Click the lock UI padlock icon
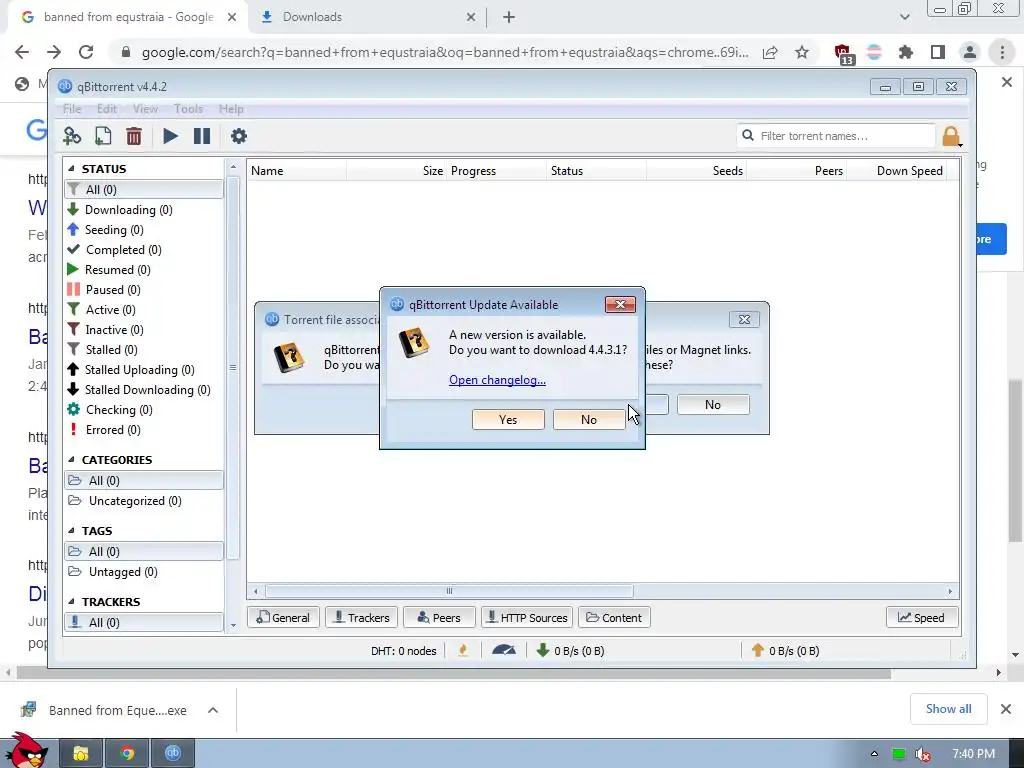 pos(951,136)
